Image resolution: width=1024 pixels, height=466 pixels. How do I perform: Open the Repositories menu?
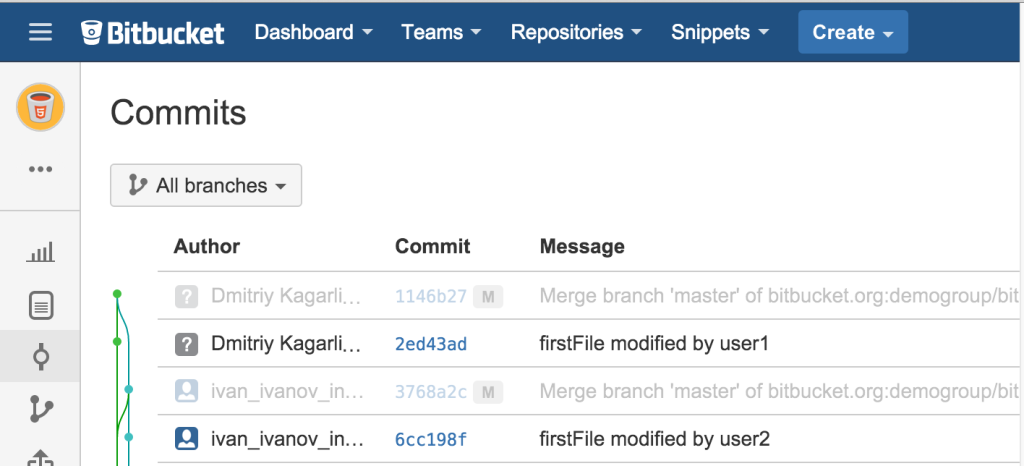point(575,32)
